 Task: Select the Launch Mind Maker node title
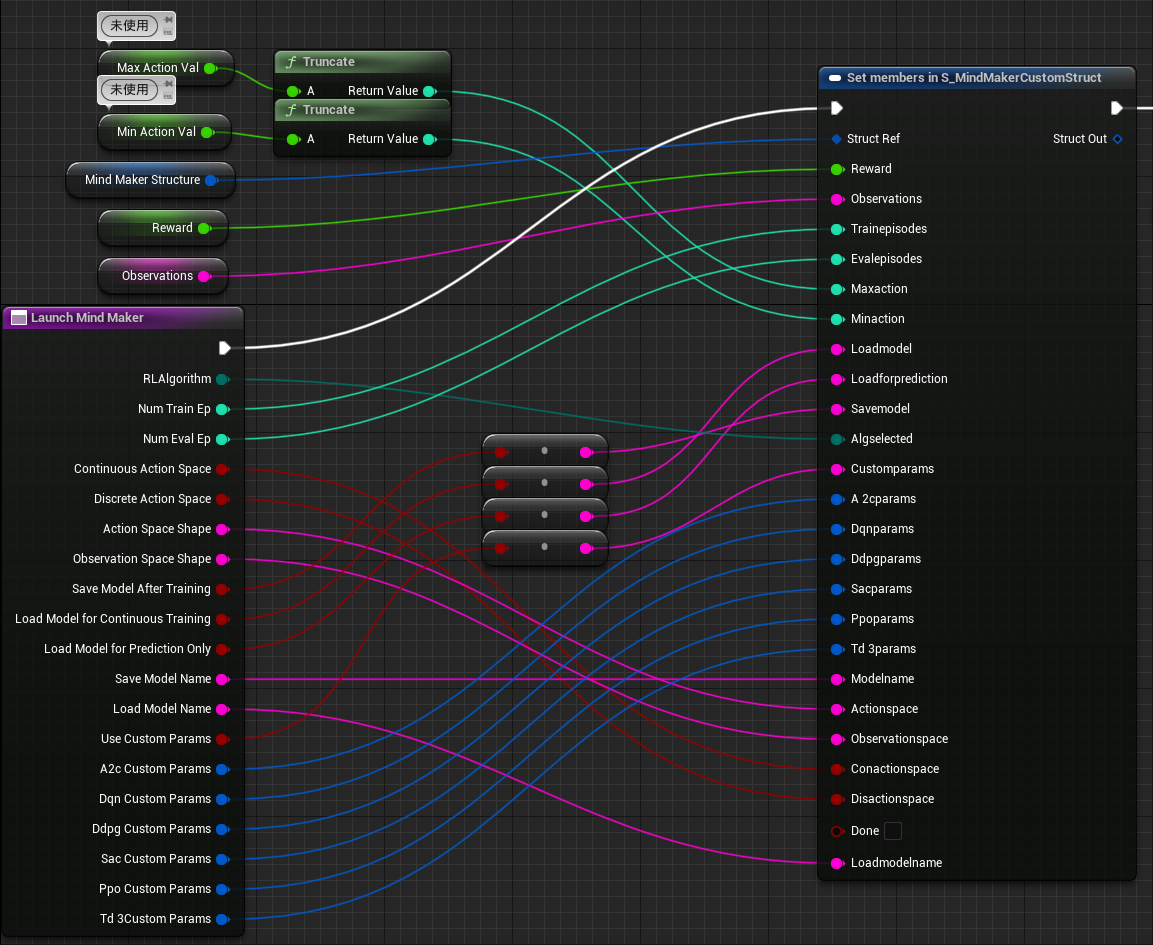click(x=87, y=318)
